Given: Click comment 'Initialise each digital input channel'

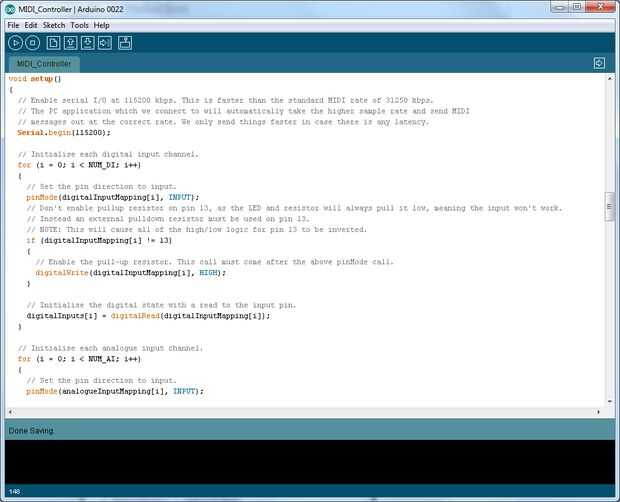Looking at the screenshot, I should tap(108, 154).
